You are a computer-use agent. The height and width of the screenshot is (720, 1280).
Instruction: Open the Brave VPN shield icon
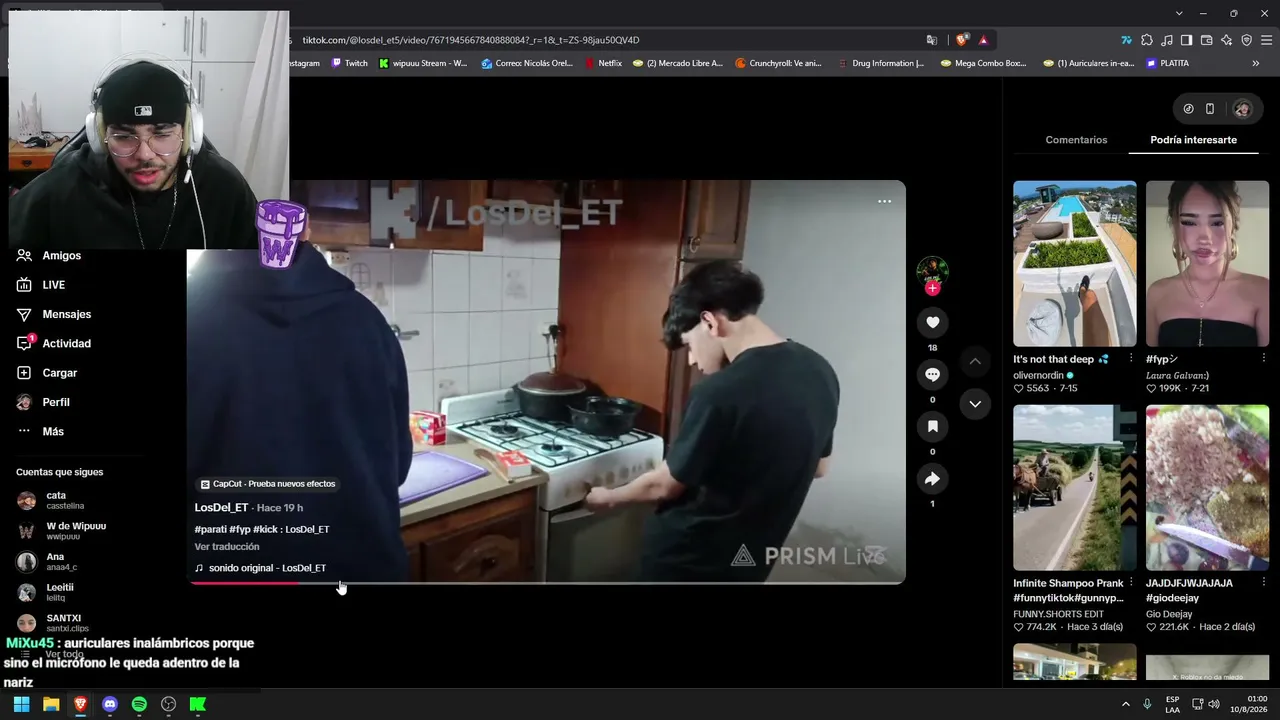click(x=1246, y=40)
